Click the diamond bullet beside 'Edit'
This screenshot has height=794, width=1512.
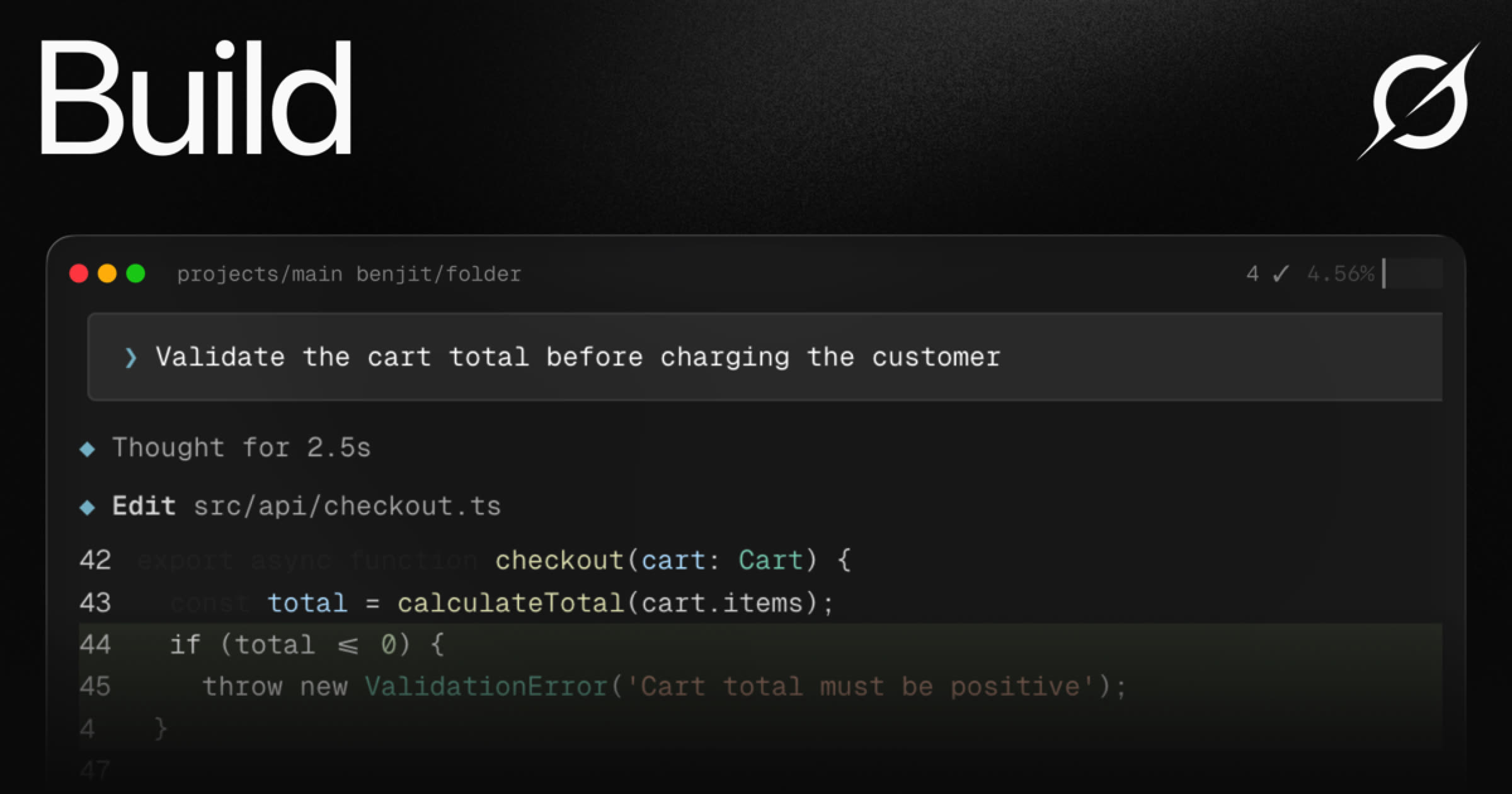(x=88, y=507)
